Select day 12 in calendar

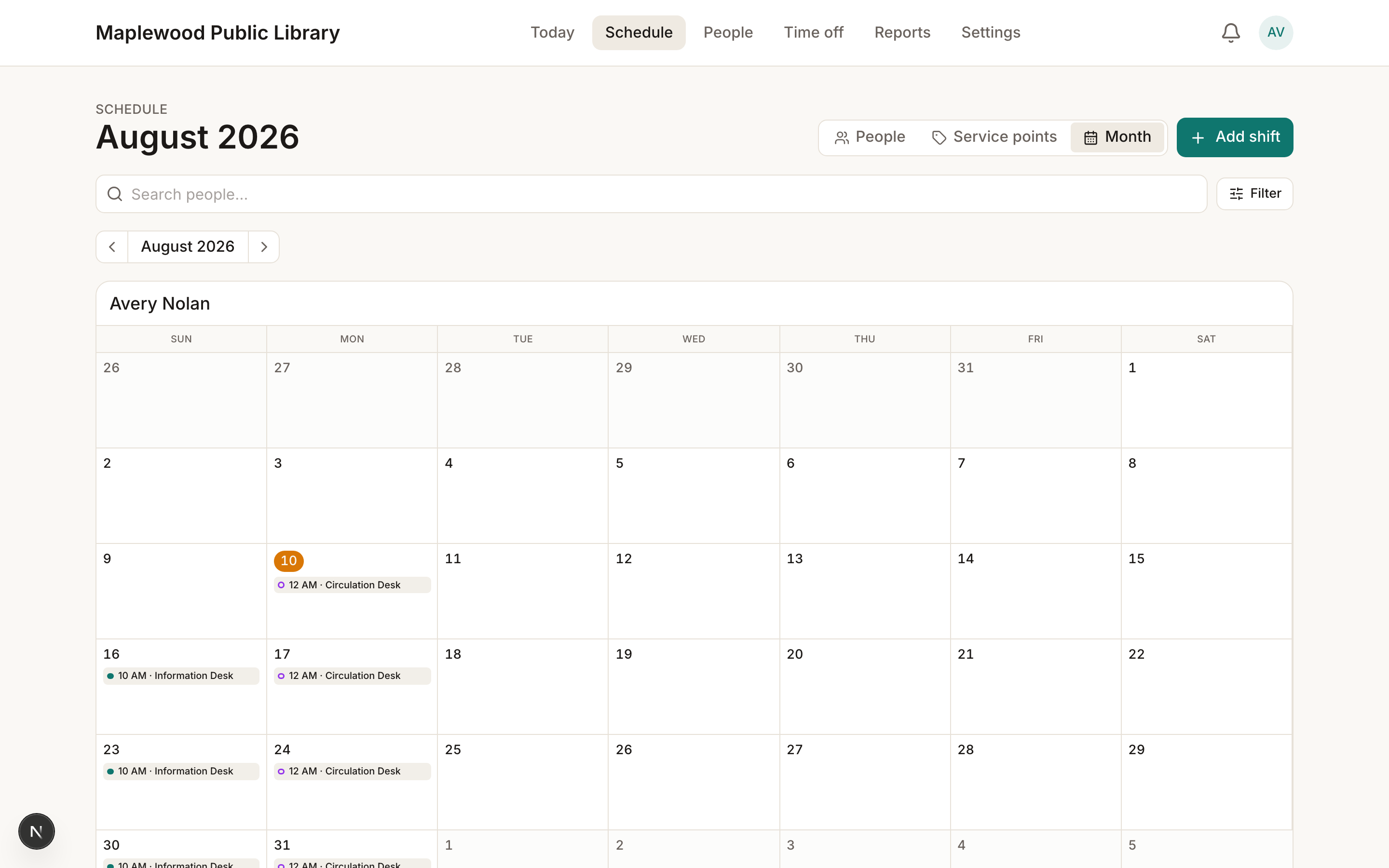coord(694,591)
